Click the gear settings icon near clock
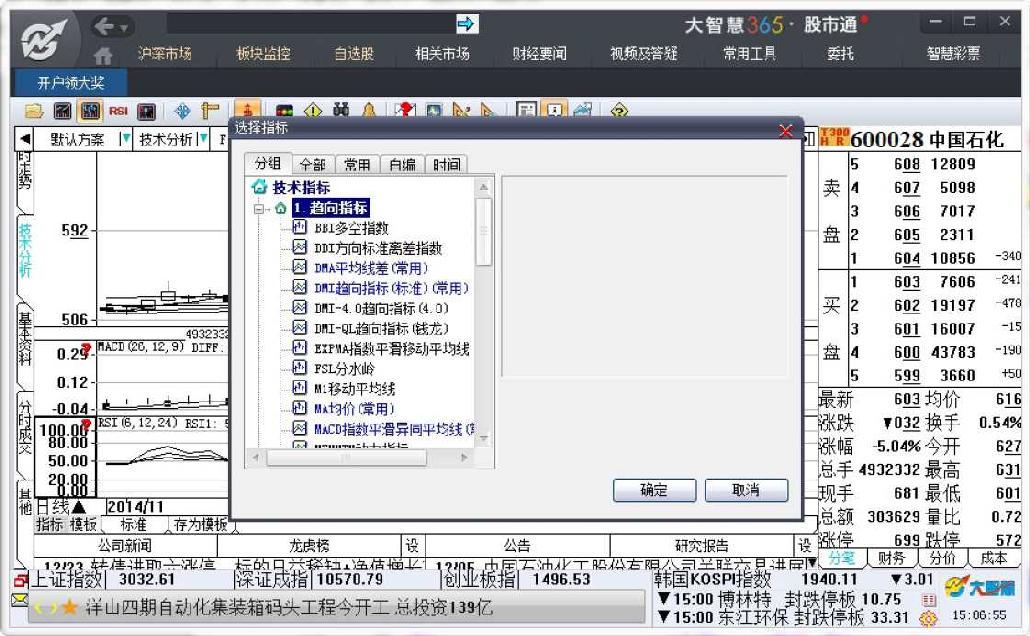1030x636 pixels. coord(928,618)
